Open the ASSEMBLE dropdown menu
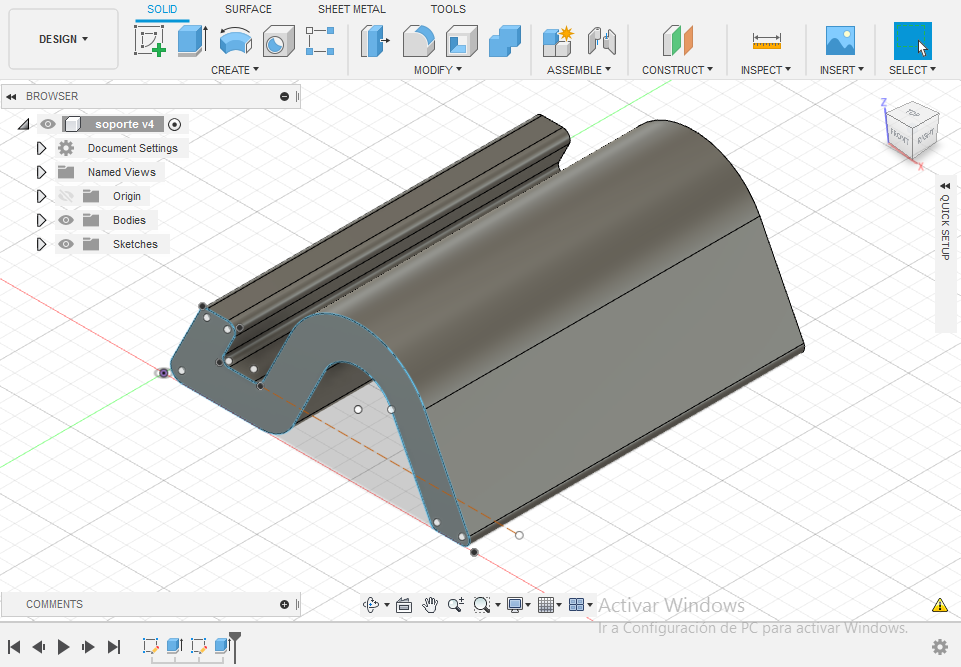The width and height of the screenshot is (961, 667). pos(579,70)
